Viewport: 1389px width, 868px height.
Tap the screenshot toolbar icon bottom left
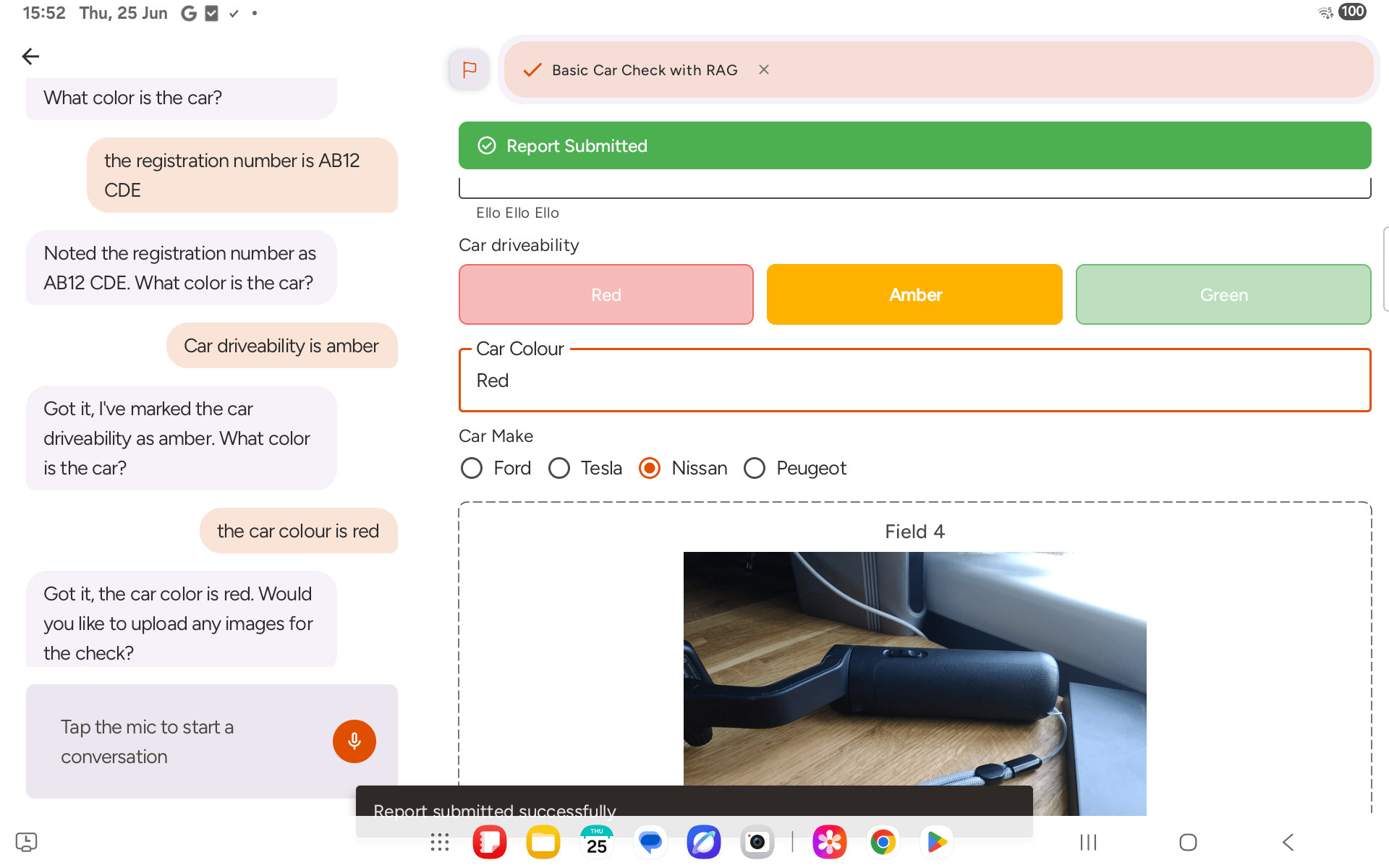(x=26, y=842)
